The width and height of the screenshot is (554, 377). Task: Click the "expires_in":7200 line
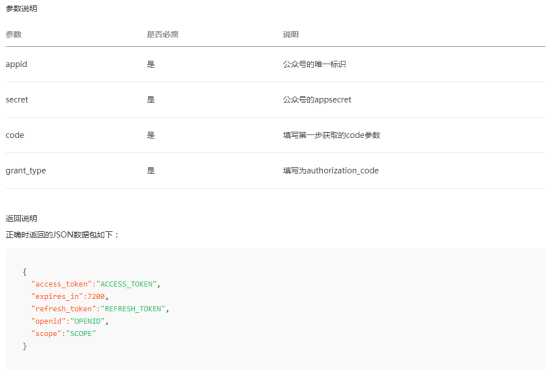click(x=70, y=296)
